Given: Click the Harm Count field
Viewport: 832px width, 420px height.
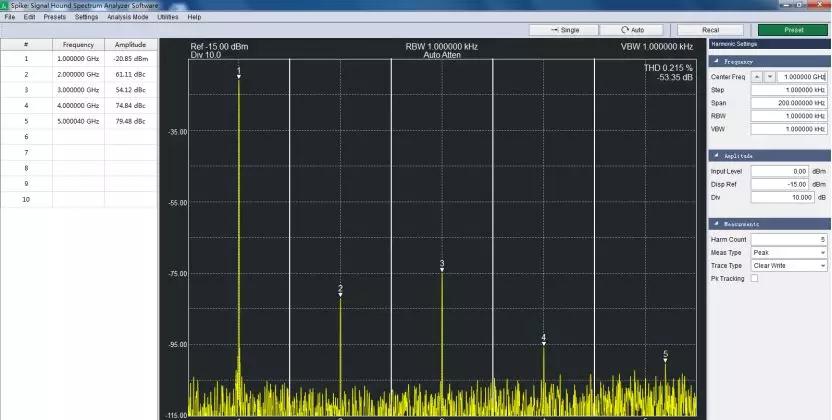Looking at the screenshot, I should click(789, 240).
